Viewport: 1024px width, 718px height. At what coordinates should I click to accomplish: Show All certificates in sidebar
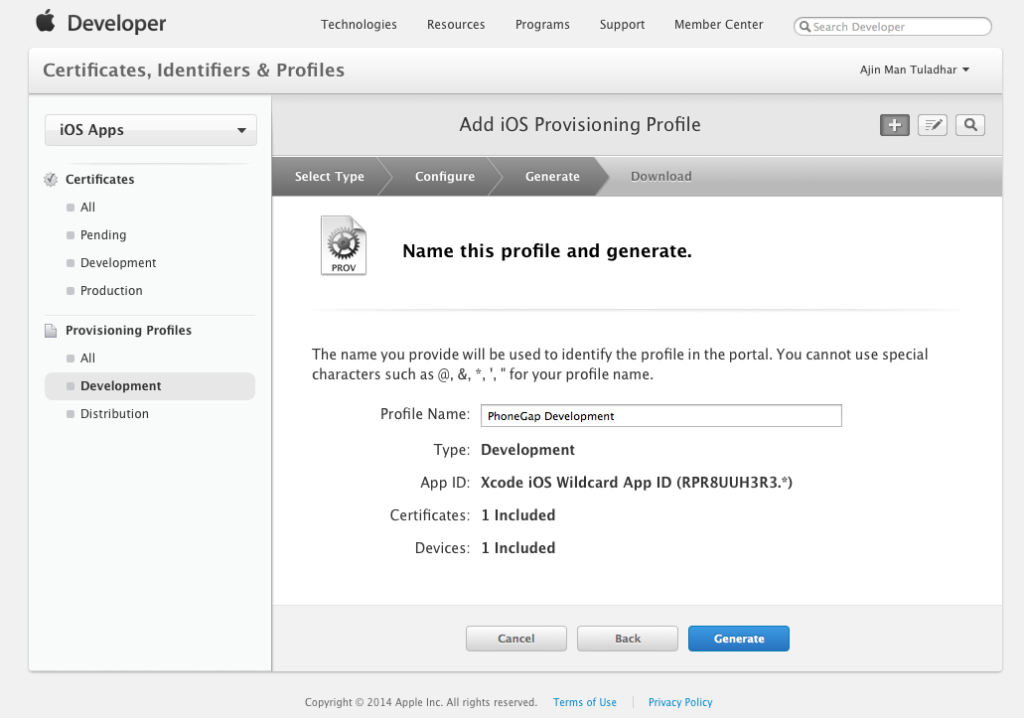(x=88, y=207)
